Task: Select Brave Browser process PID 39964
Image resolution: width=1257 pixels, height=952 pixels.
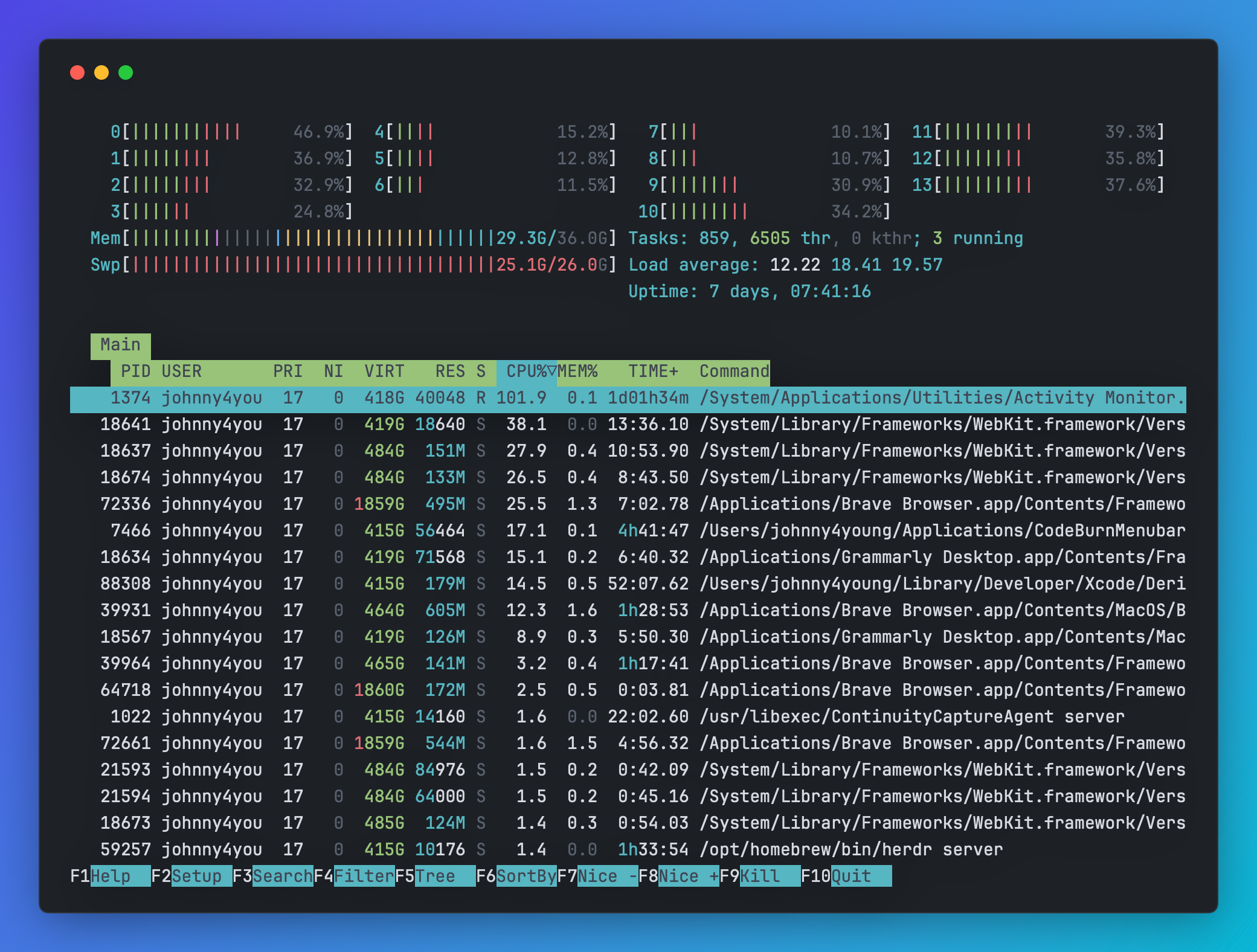Action: [628, 664]
